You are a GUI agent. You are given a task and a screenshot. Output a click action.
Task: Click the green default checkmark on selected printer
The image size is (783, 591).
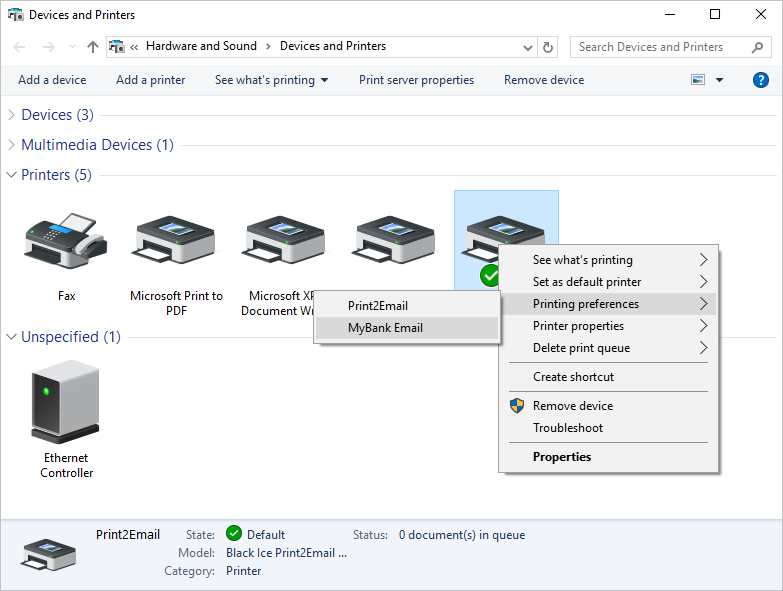pos(489,276)
